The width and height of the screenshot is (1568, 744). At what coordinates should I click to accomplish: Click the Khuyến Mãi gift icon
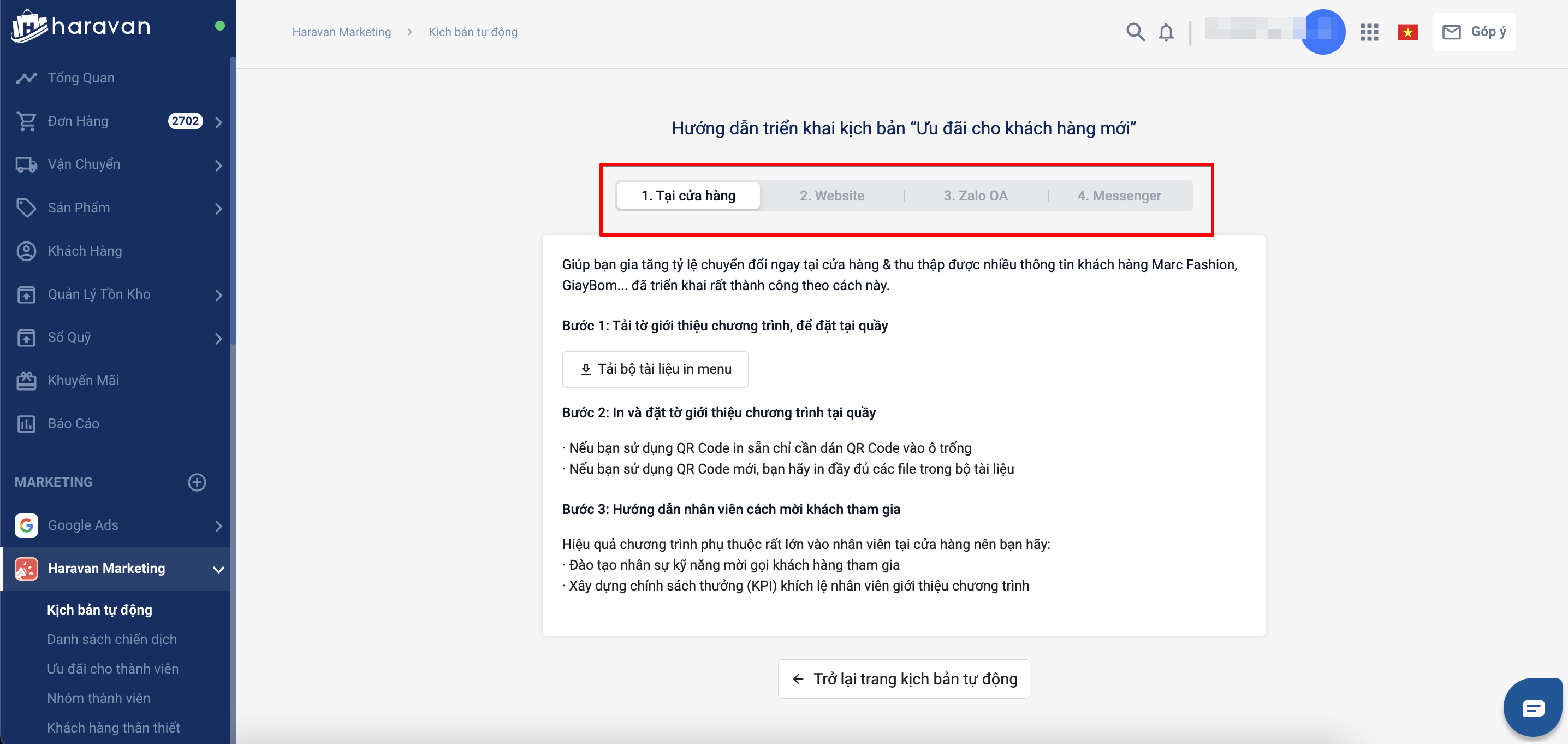click(26, 381)
